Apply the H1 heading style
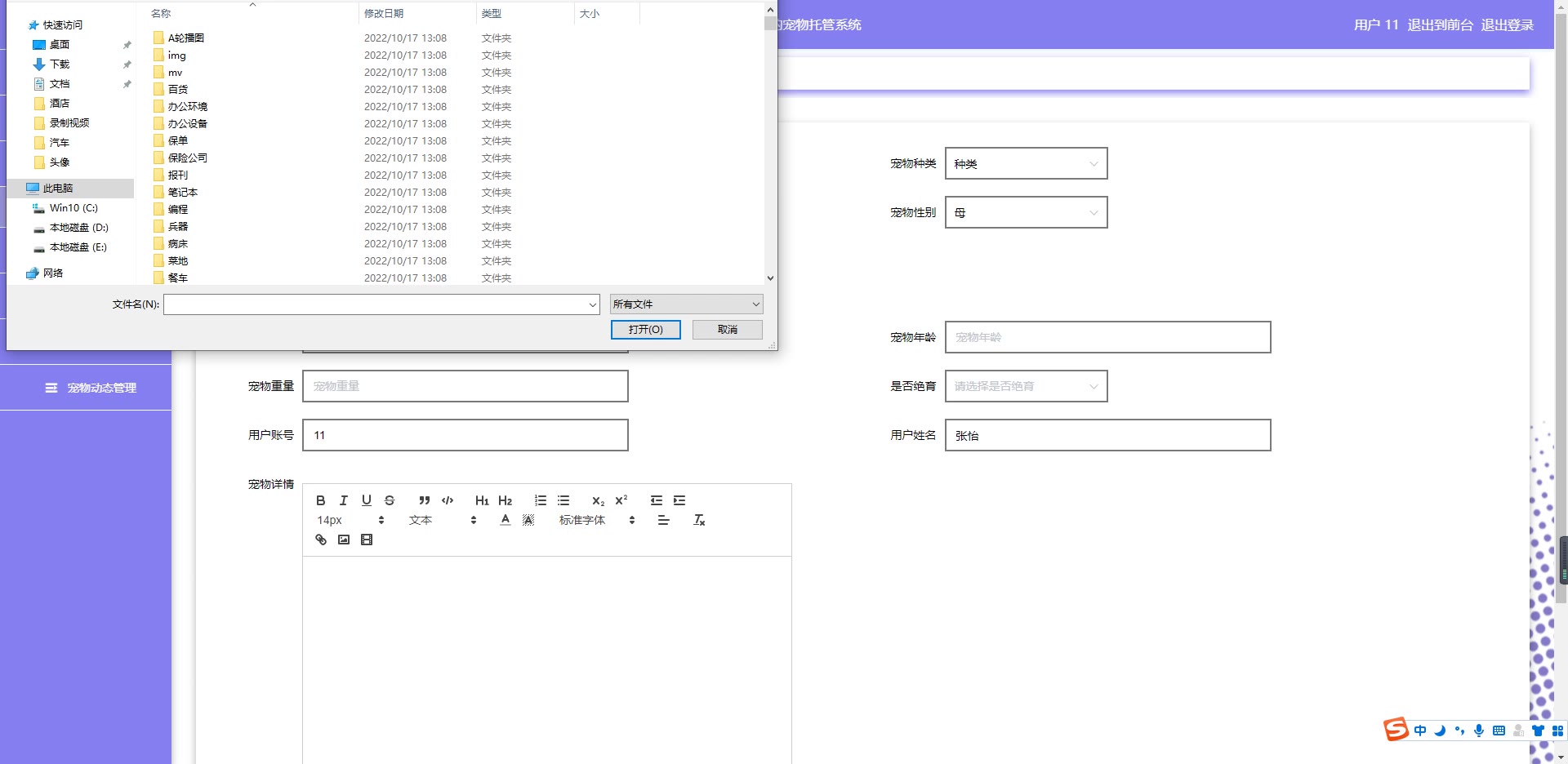The height and width of the screenshot is (764, 1568). click(x=482, y=500)
